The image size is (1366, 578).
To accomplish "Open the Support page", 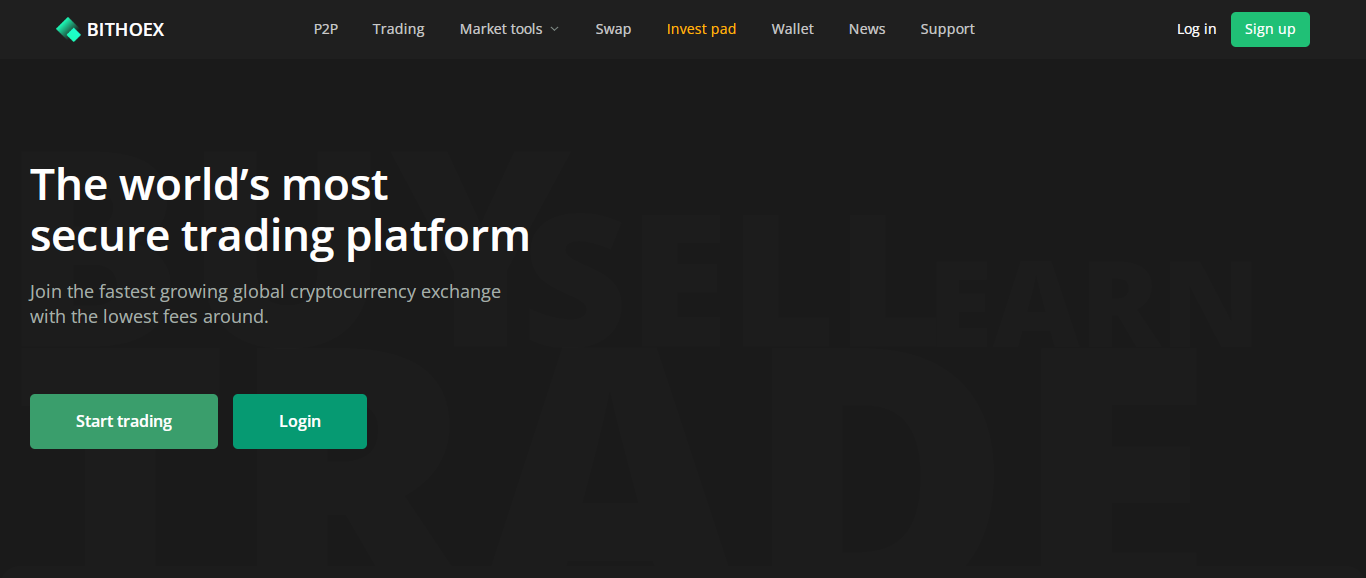I will (947, 29).
